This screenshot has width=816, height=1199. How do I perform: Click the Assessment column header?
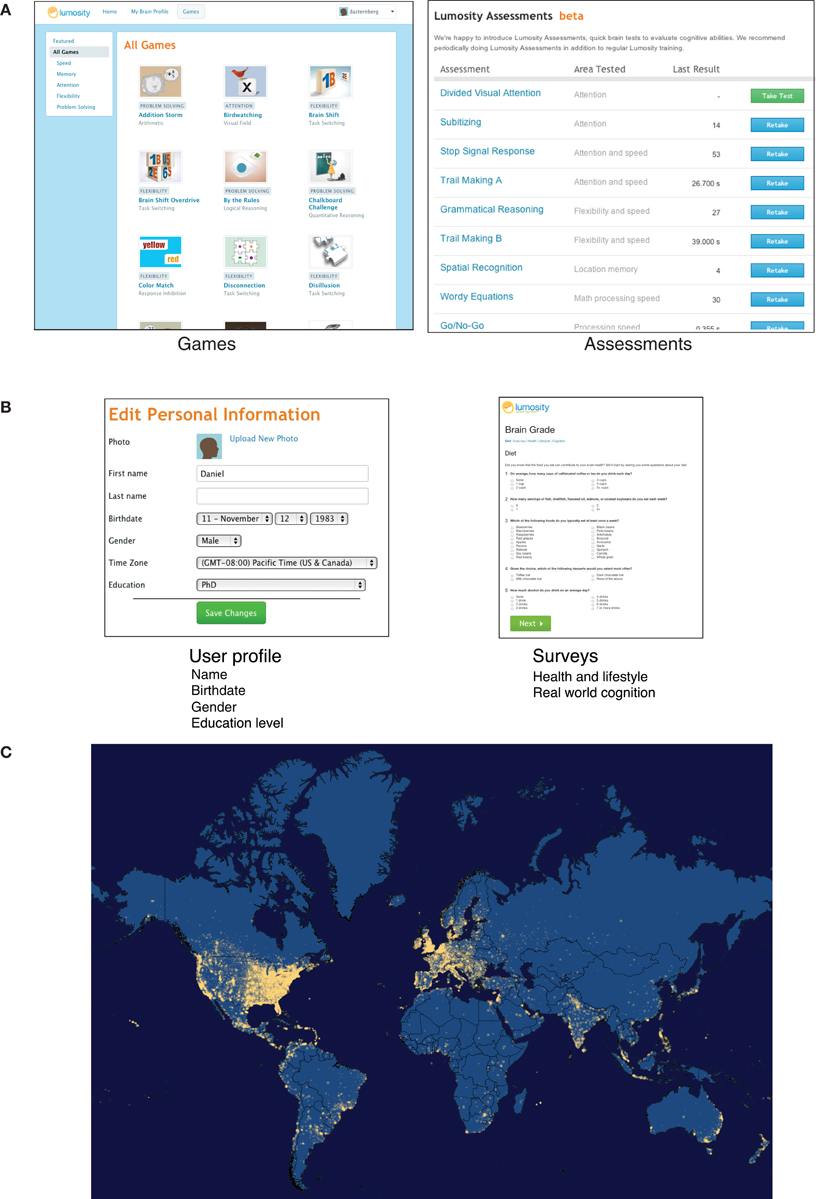coord(465,70)
